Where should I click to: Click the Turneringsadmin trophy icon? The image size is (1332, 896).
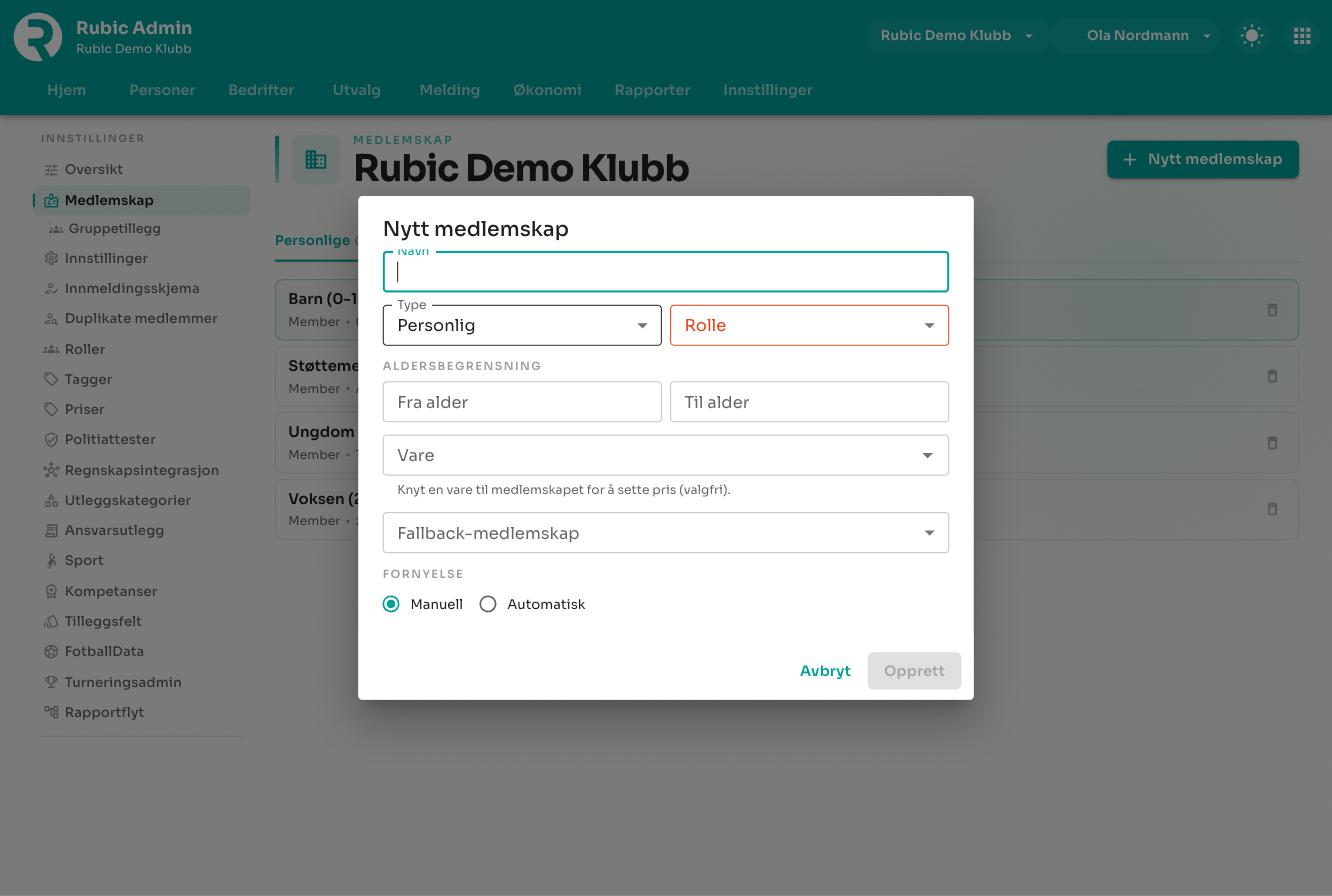51,682
